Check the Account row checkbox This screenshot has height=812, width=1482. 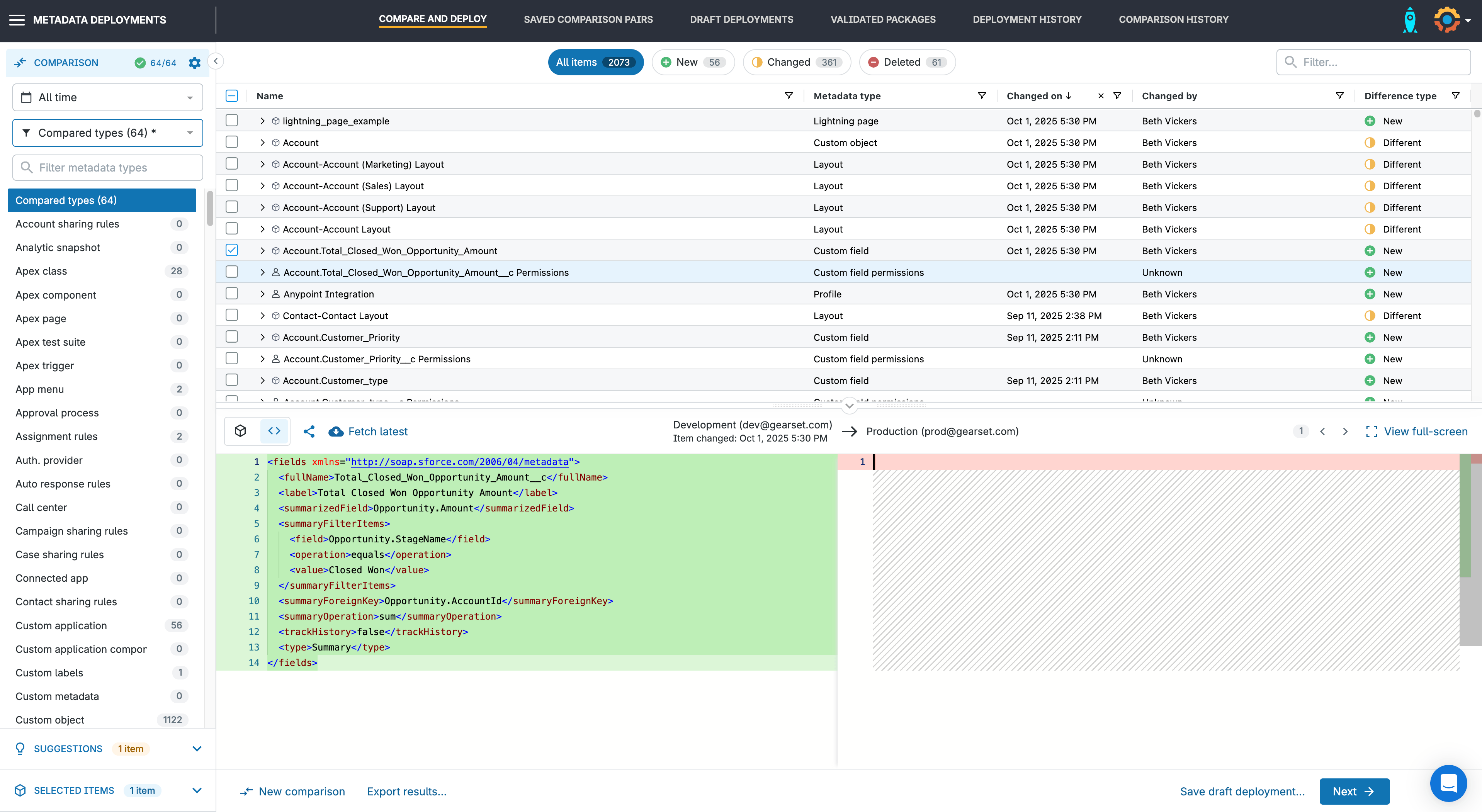pyautogui.click(x=232, y=141)
